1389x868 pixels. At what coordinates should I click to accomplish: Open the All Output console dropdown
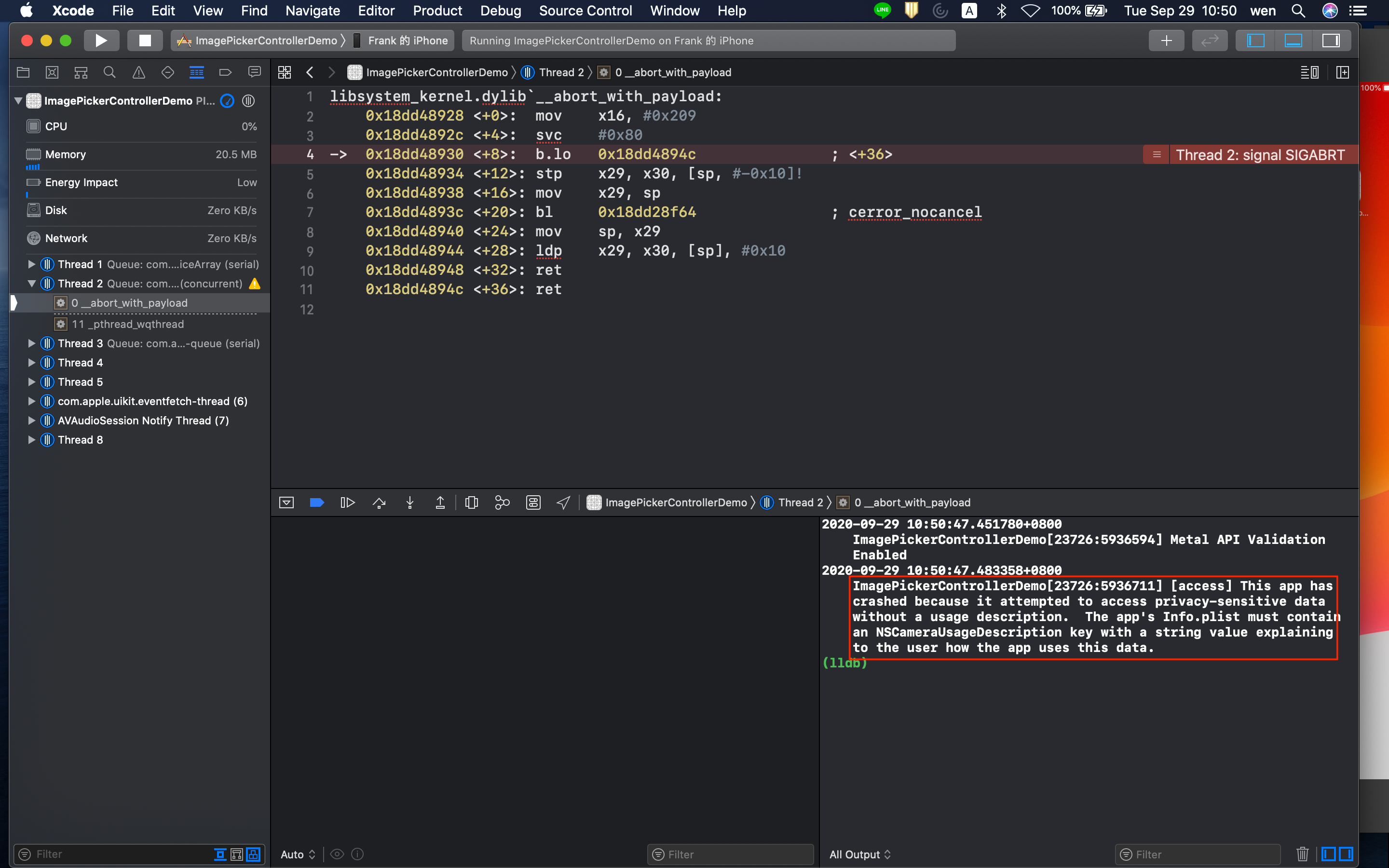pyautogui.click(x=860, y=854)
